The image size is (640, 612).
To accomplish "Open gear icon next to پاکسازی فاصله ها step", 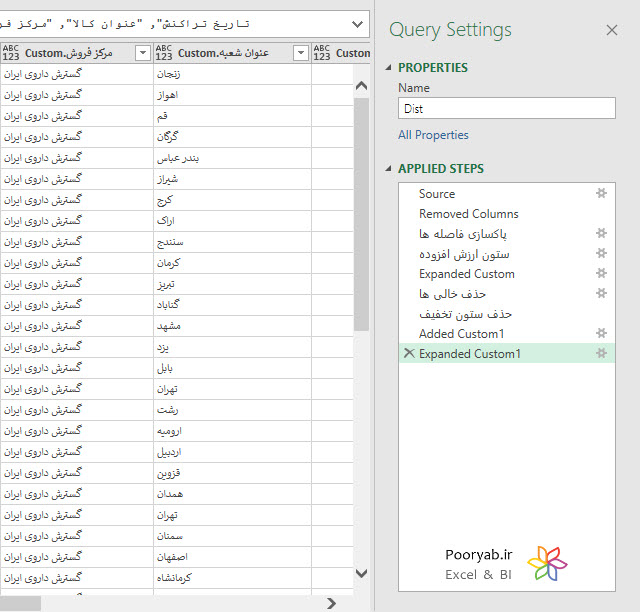I will (x=601, y=233).
